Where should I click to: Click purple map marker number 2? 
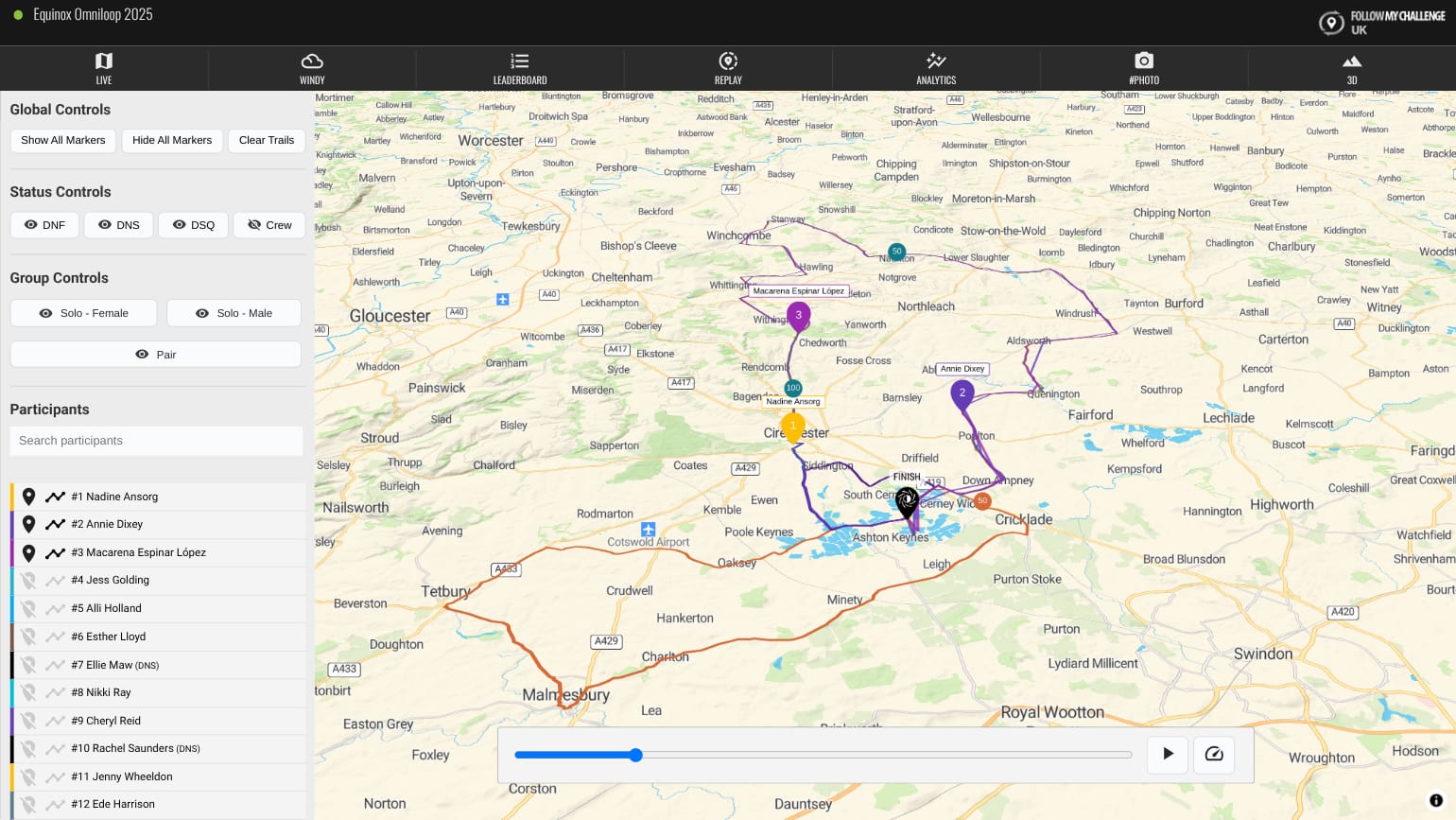click(962, 393)
